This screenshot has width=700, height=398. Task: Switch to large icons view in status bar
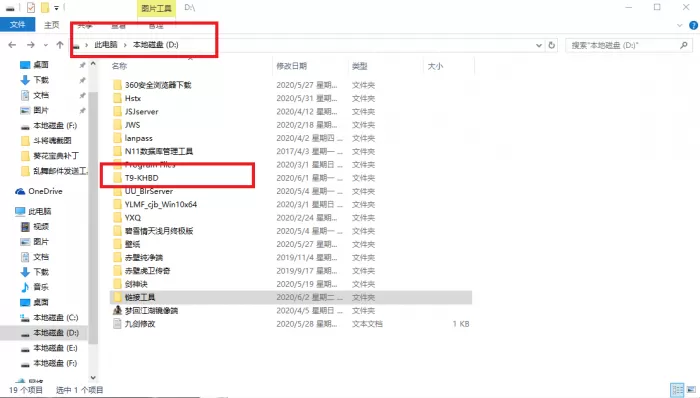point(692,390)
